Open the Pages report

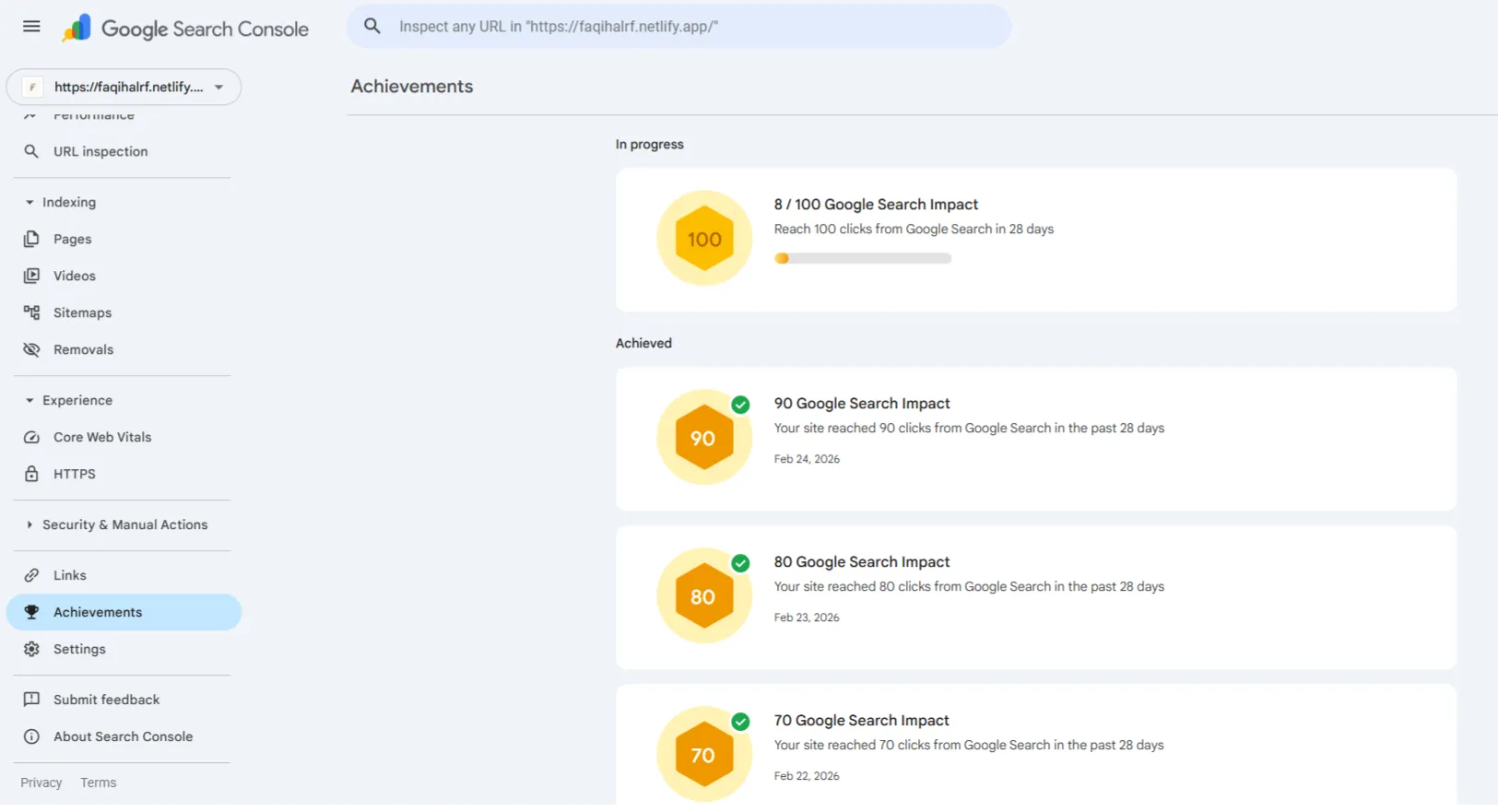[72, 240]
